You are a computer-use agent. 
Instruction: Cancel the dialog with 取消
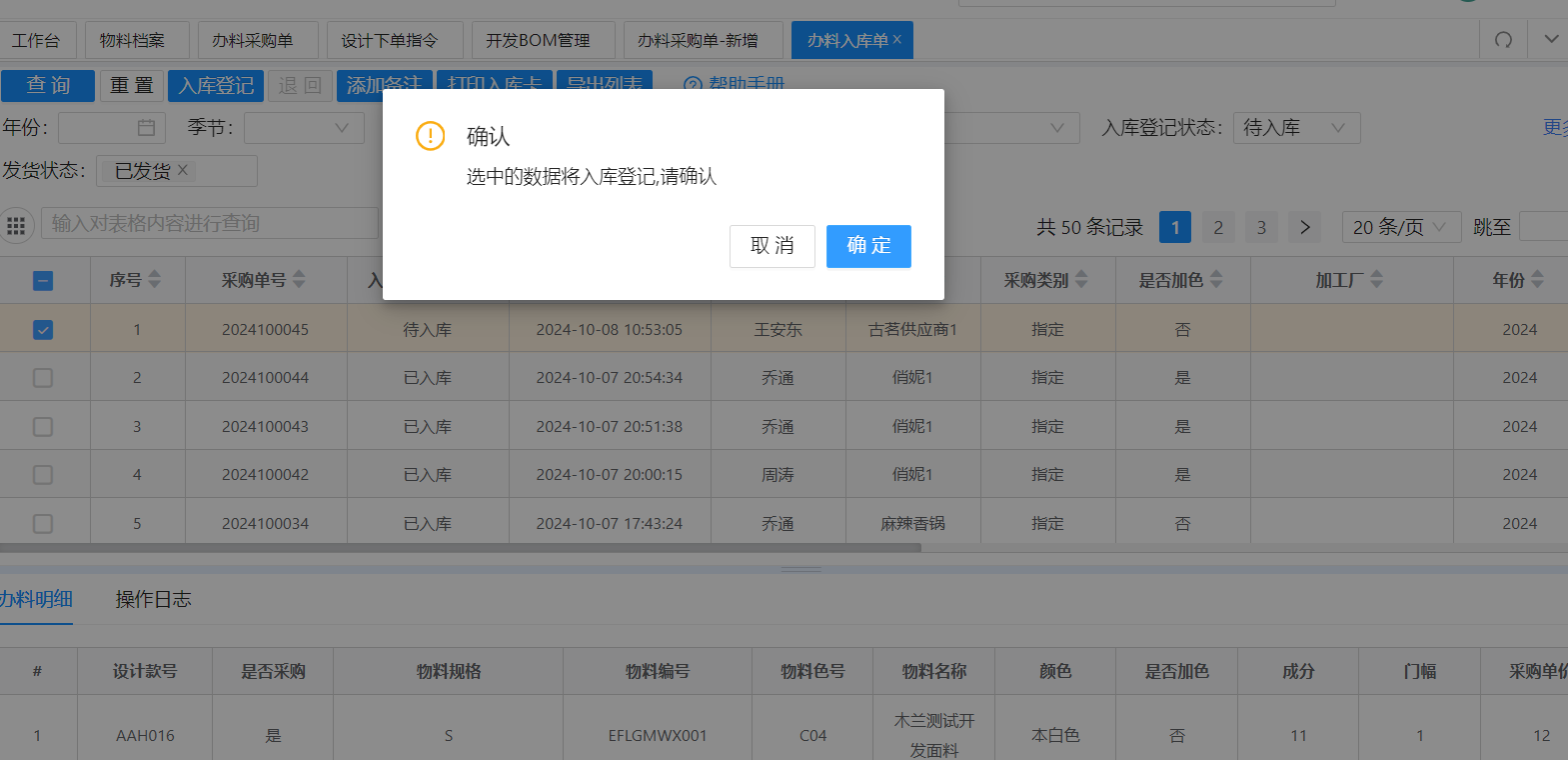click(x=772, y=246)
